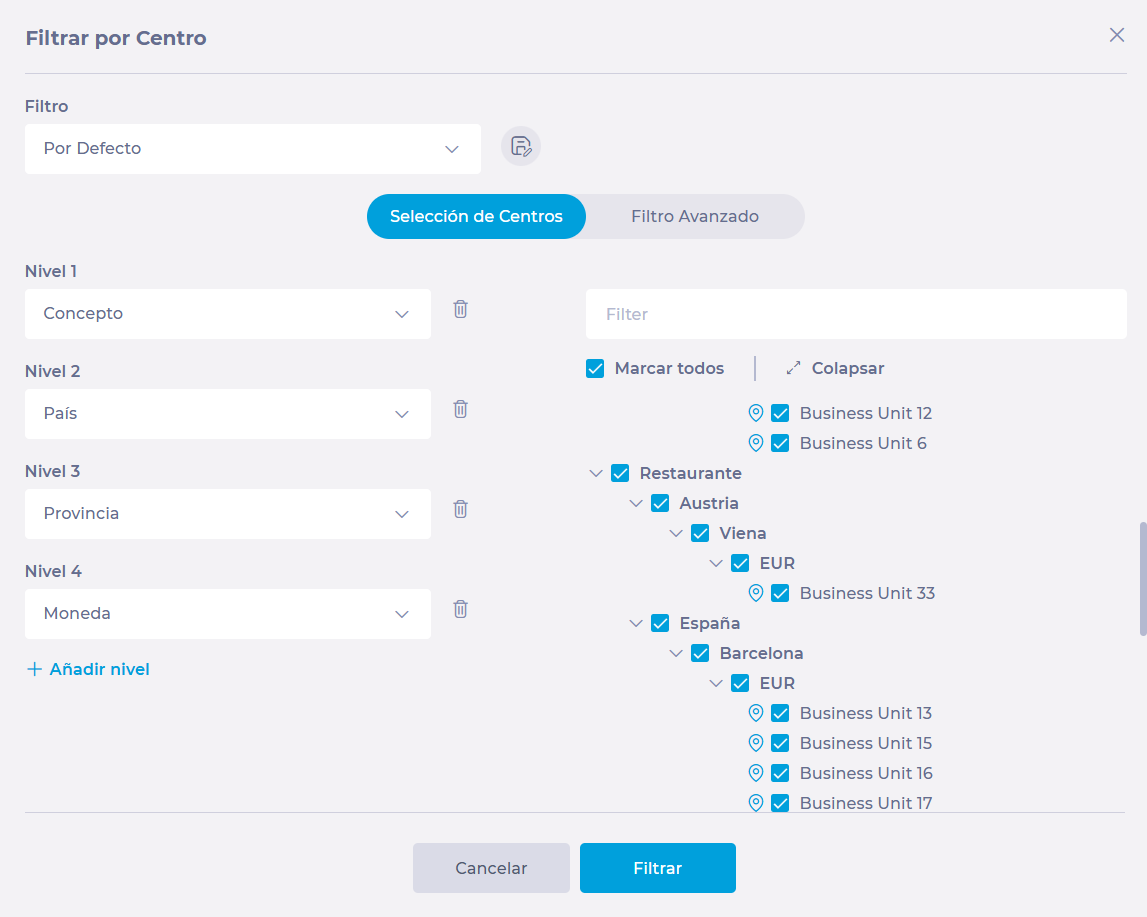The width and height of the screenshot is (1147, 917).
Task: Click location pin icon for Business Unit 12
Action: (756, 413)
